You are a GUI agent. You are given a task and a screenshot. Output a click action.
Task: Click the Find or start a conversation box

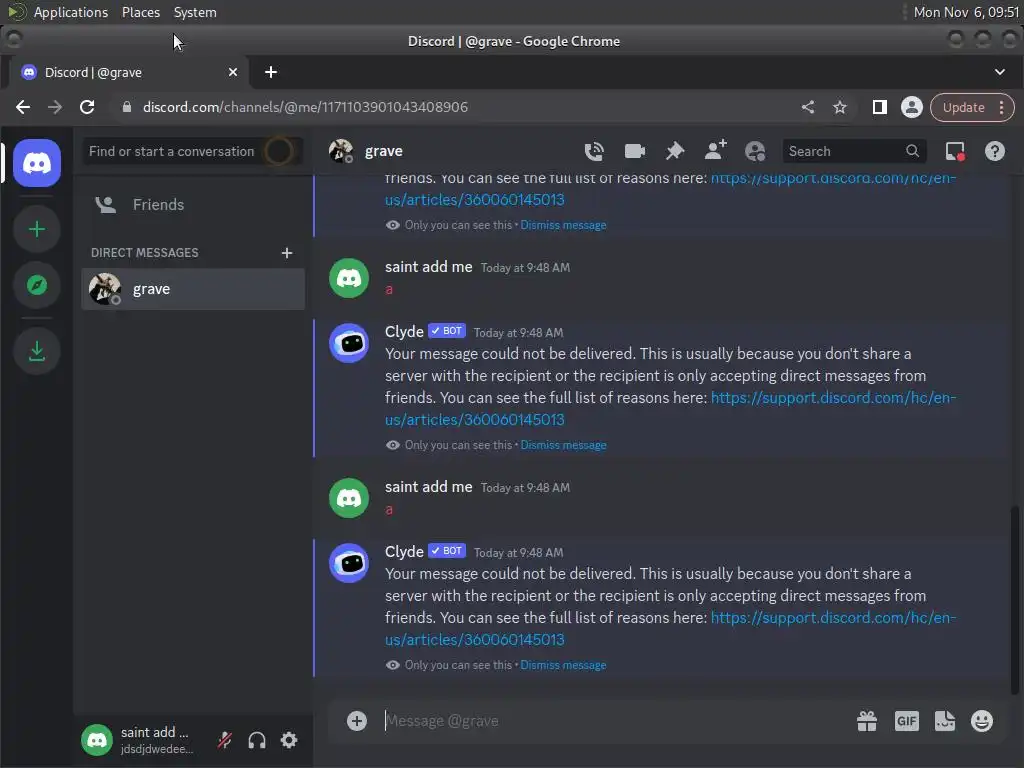click(x=193, y=152)
